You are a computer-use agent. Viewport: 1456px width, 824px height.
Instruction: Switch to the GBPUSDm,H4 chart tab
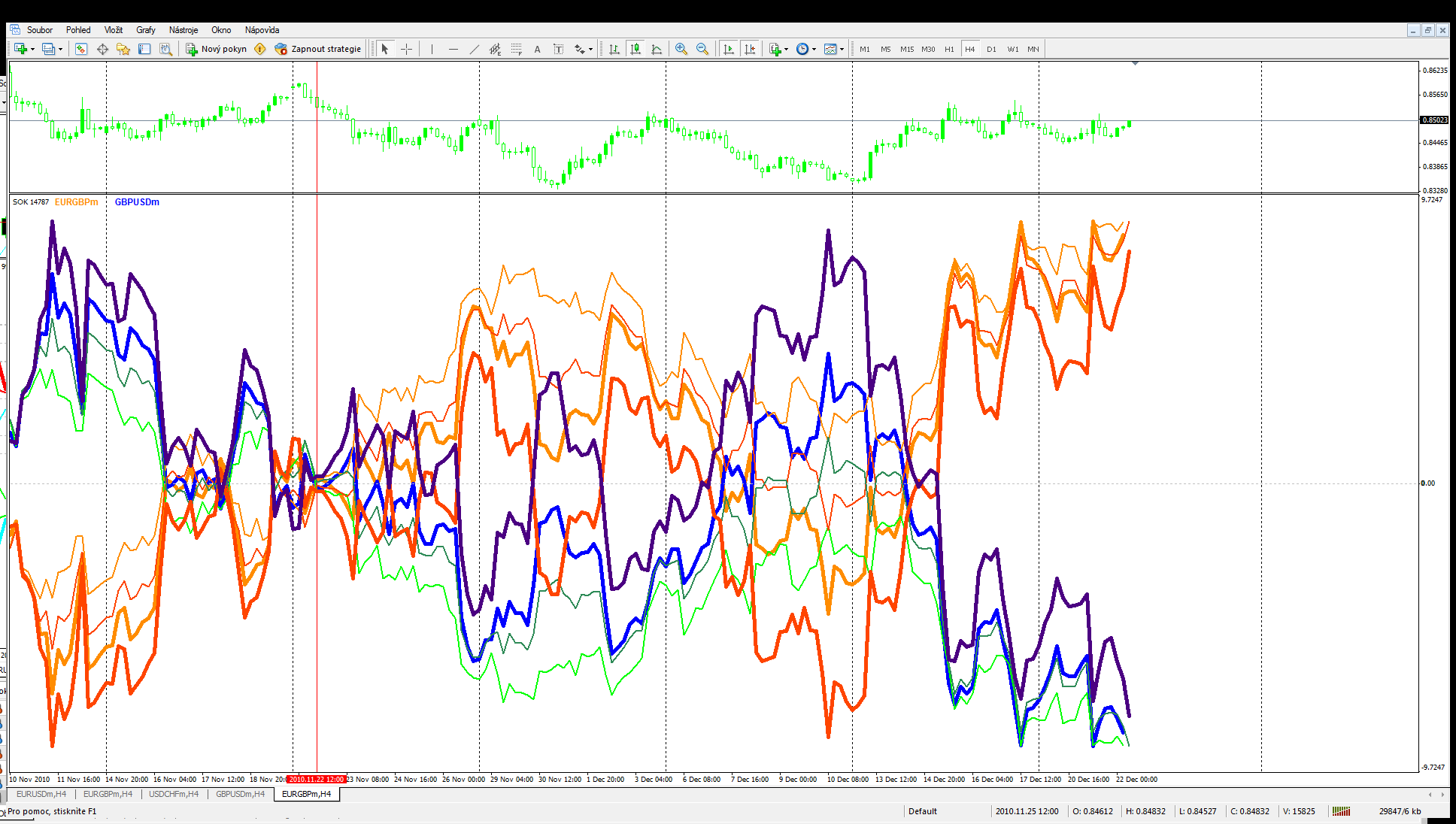pos(240,794)
